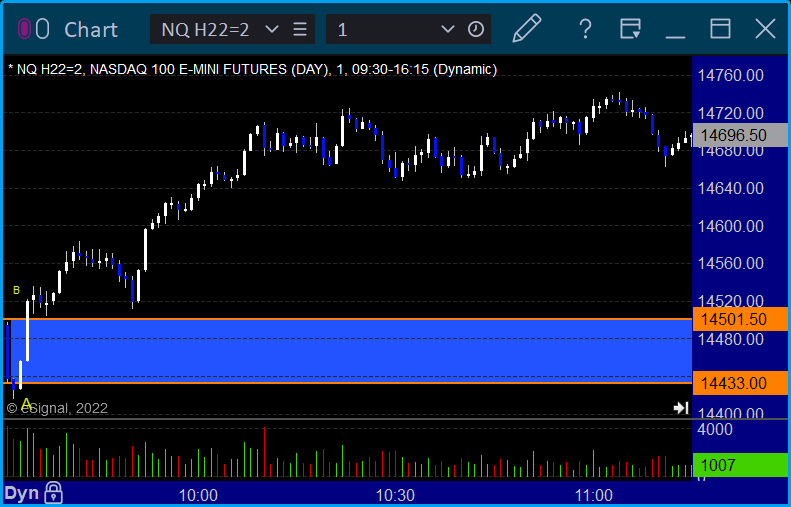Click the scroll-to-latest-bar arrow icon

click(681, 408)
